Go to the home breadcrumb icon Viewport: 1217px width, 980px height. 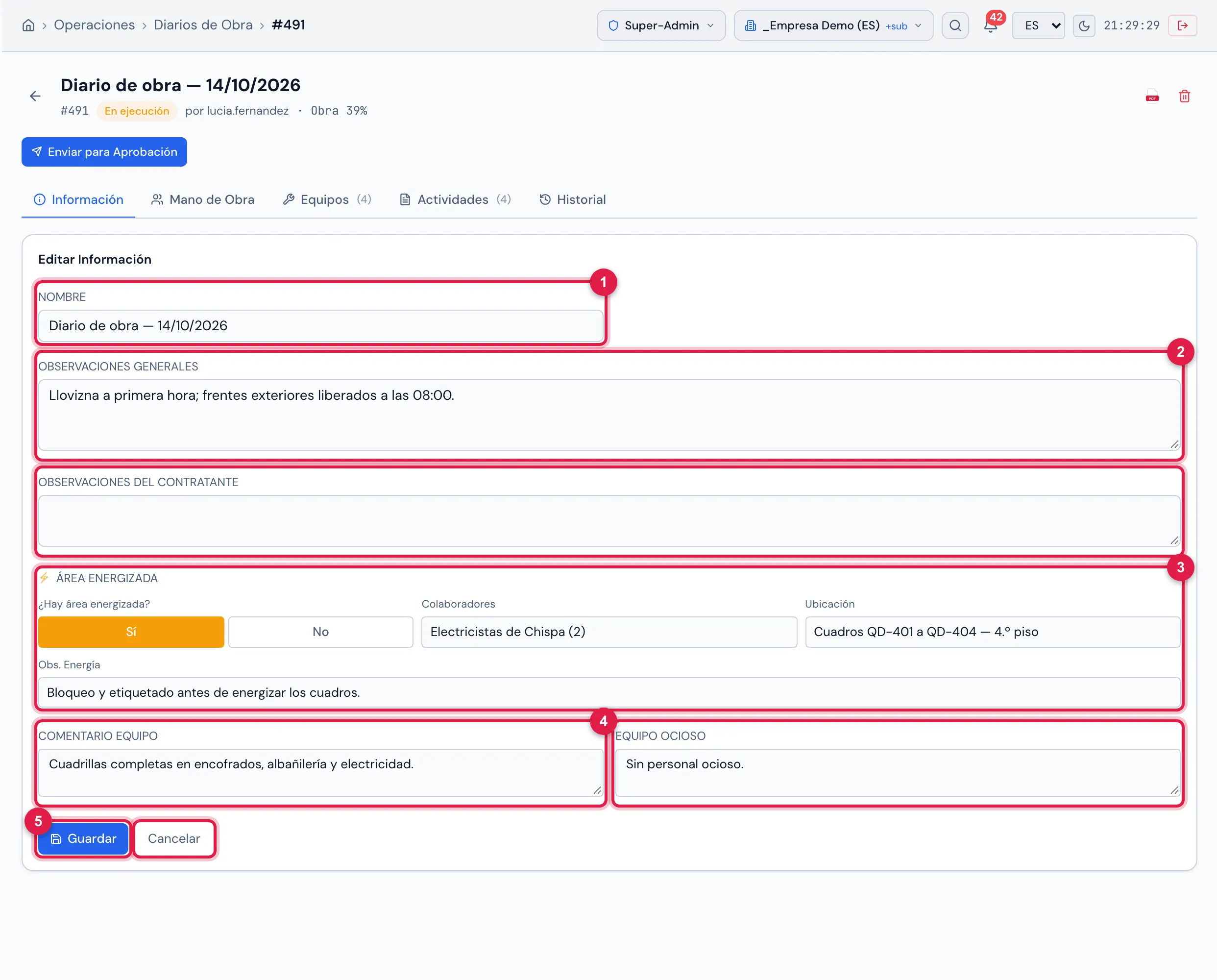click(28, 25)
